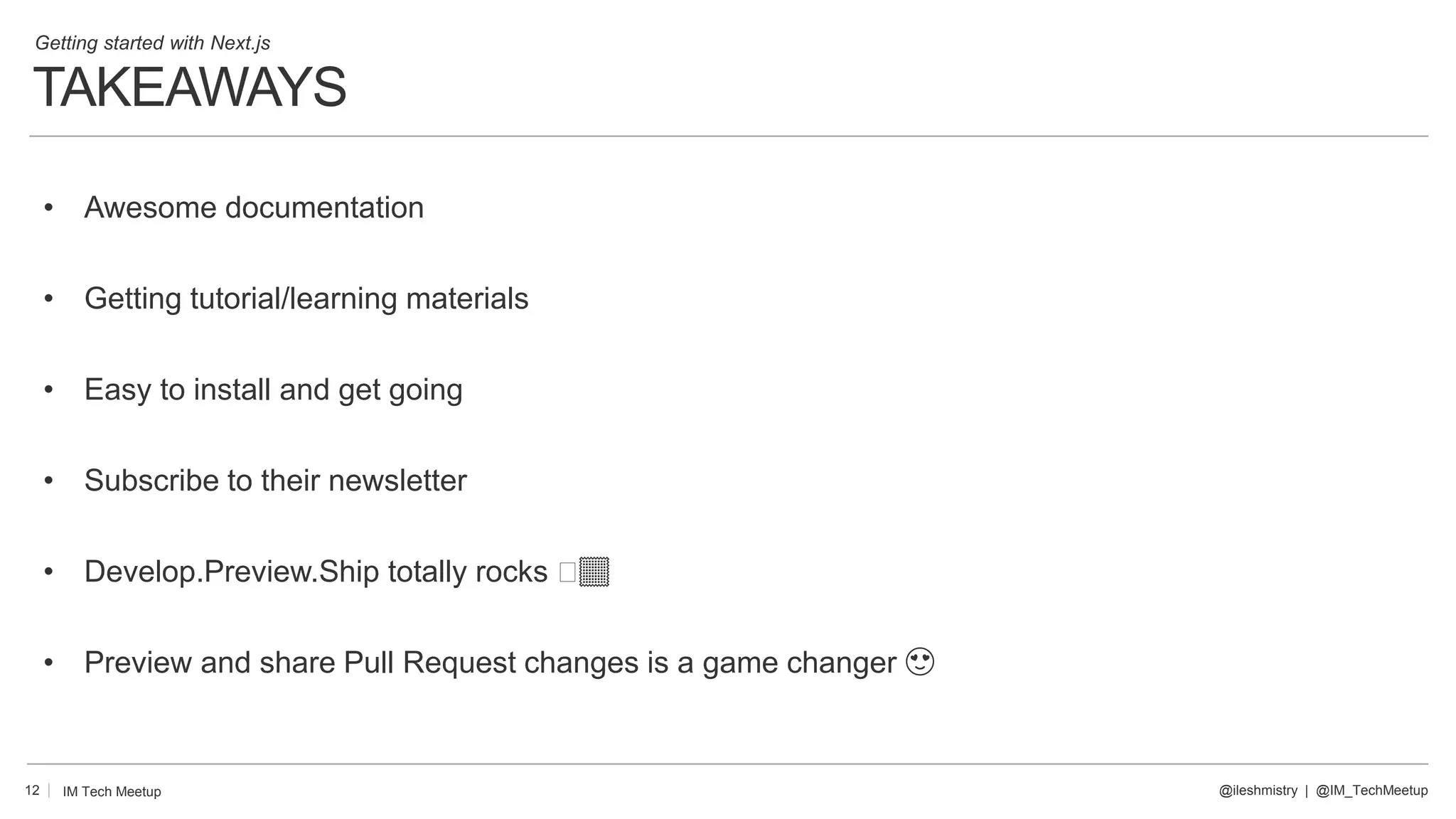Select the Develop.Preview.Ship totally rocks line
Image resolution: width=1456 pixels, height=819 pixels.
pos(316,572)
